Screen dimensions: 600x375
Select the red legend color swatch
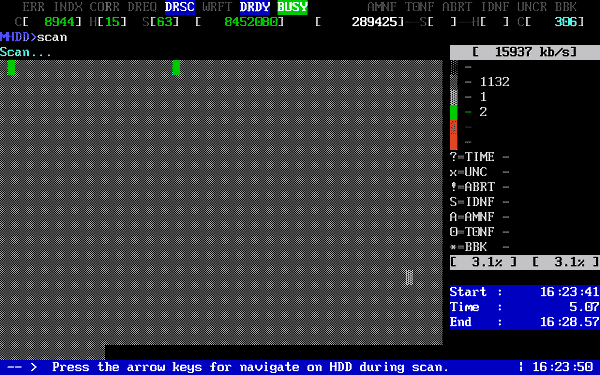pos(454,135)
